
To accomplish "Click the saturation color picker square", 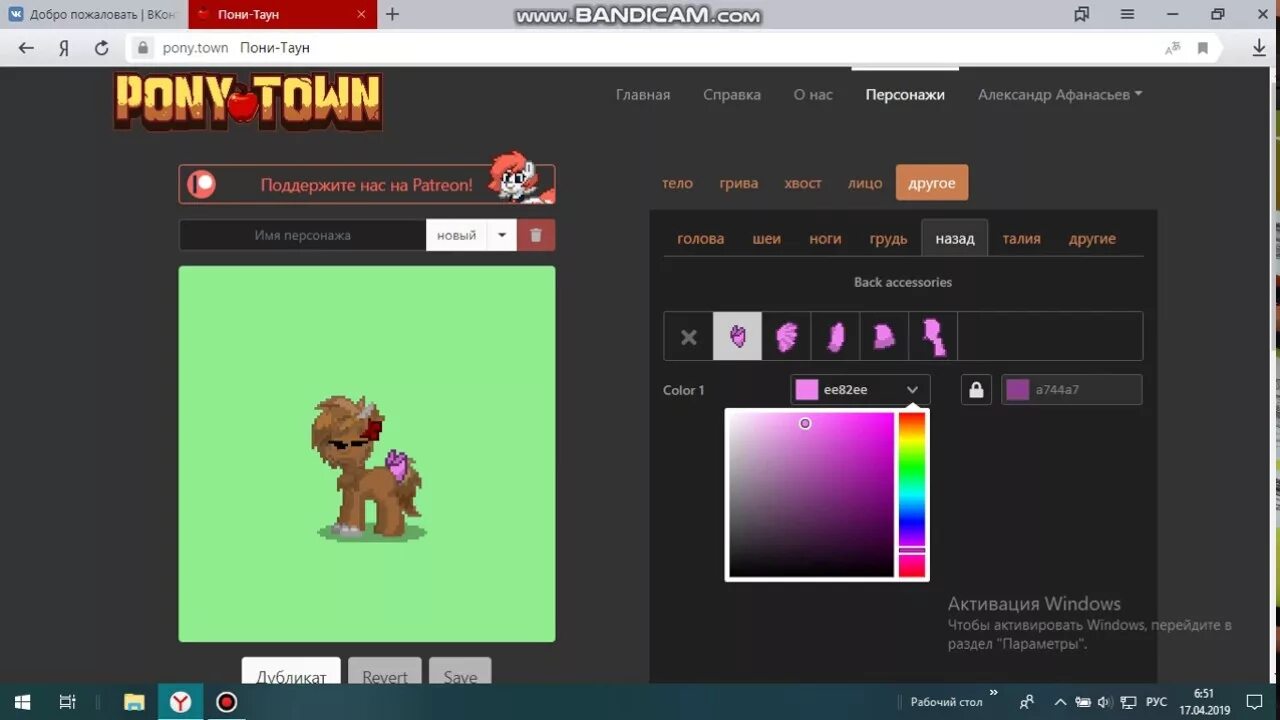I will (x=811, y=495).
